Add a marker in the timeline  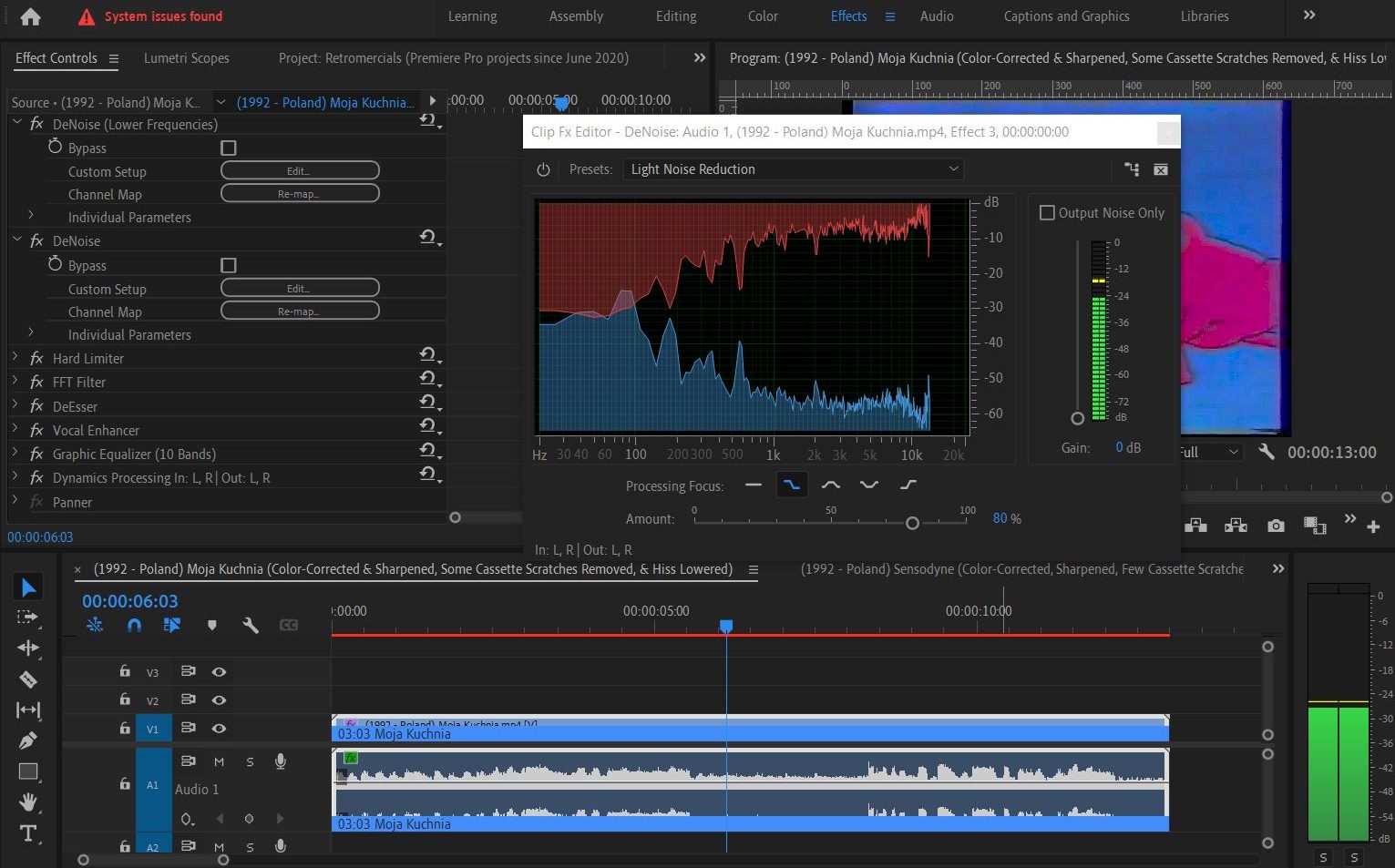click(211, 625)
